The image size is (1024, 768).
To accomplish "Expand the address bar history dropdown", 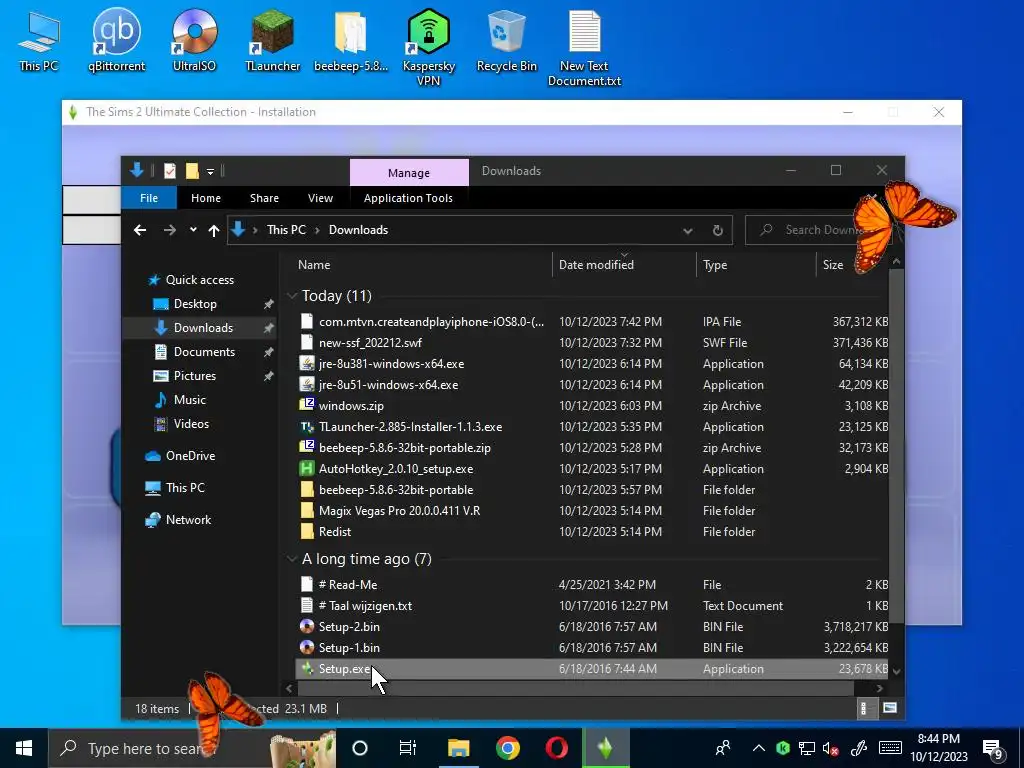I will 687,231.
